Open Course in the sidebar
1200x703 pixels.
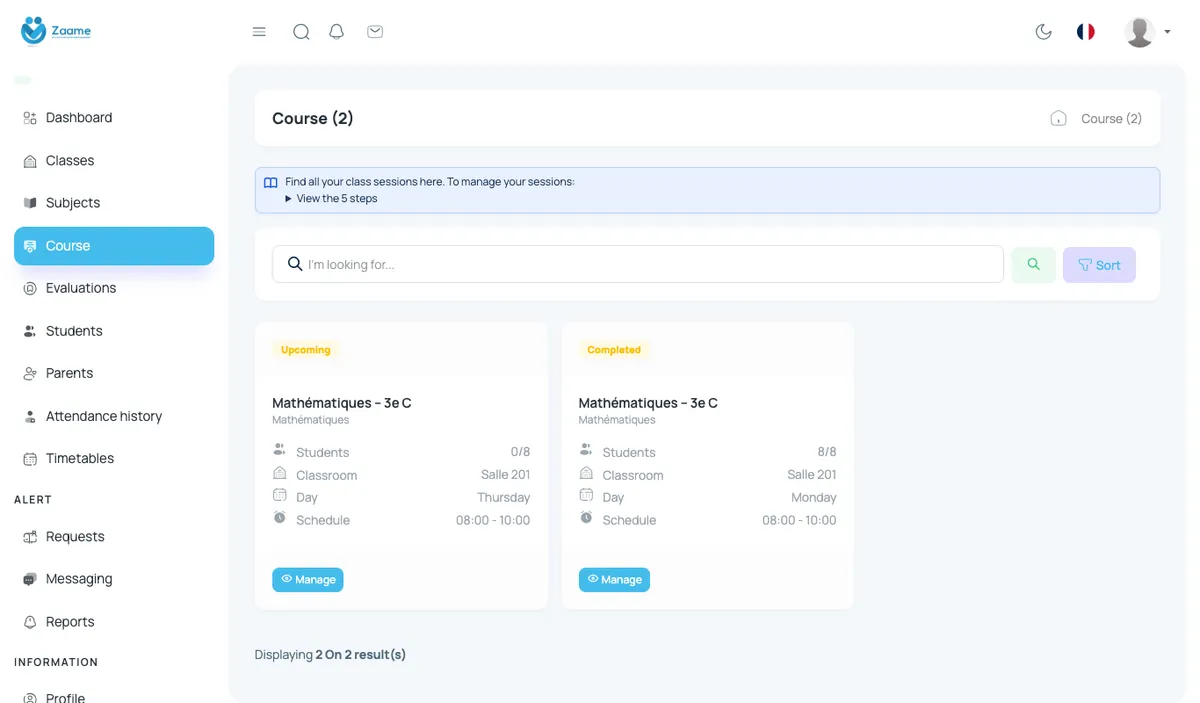[114, 246]
